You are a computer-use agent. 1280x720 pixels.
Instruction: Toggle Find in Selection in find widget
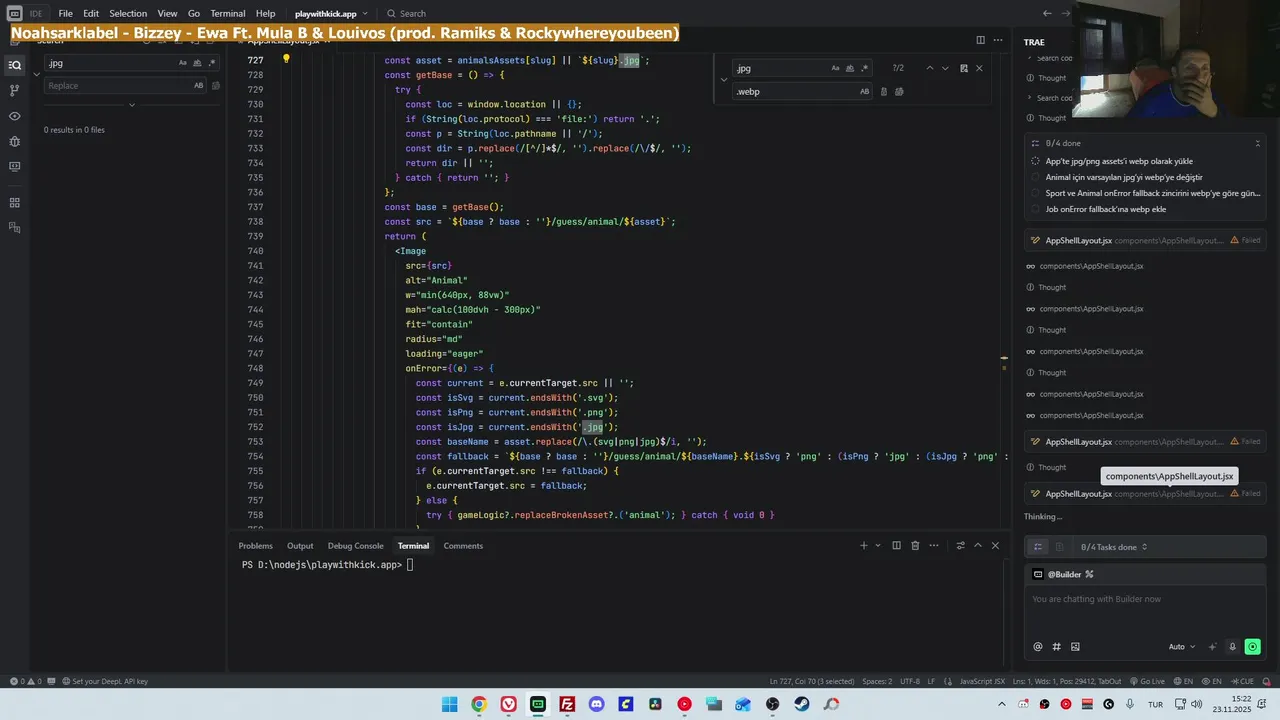963,68
